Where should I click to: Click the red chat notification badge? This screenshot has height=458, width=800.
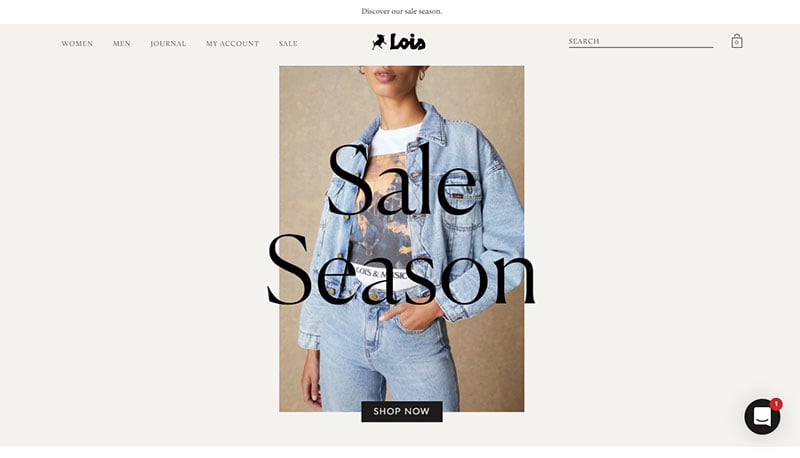click(x=776, y=404)
